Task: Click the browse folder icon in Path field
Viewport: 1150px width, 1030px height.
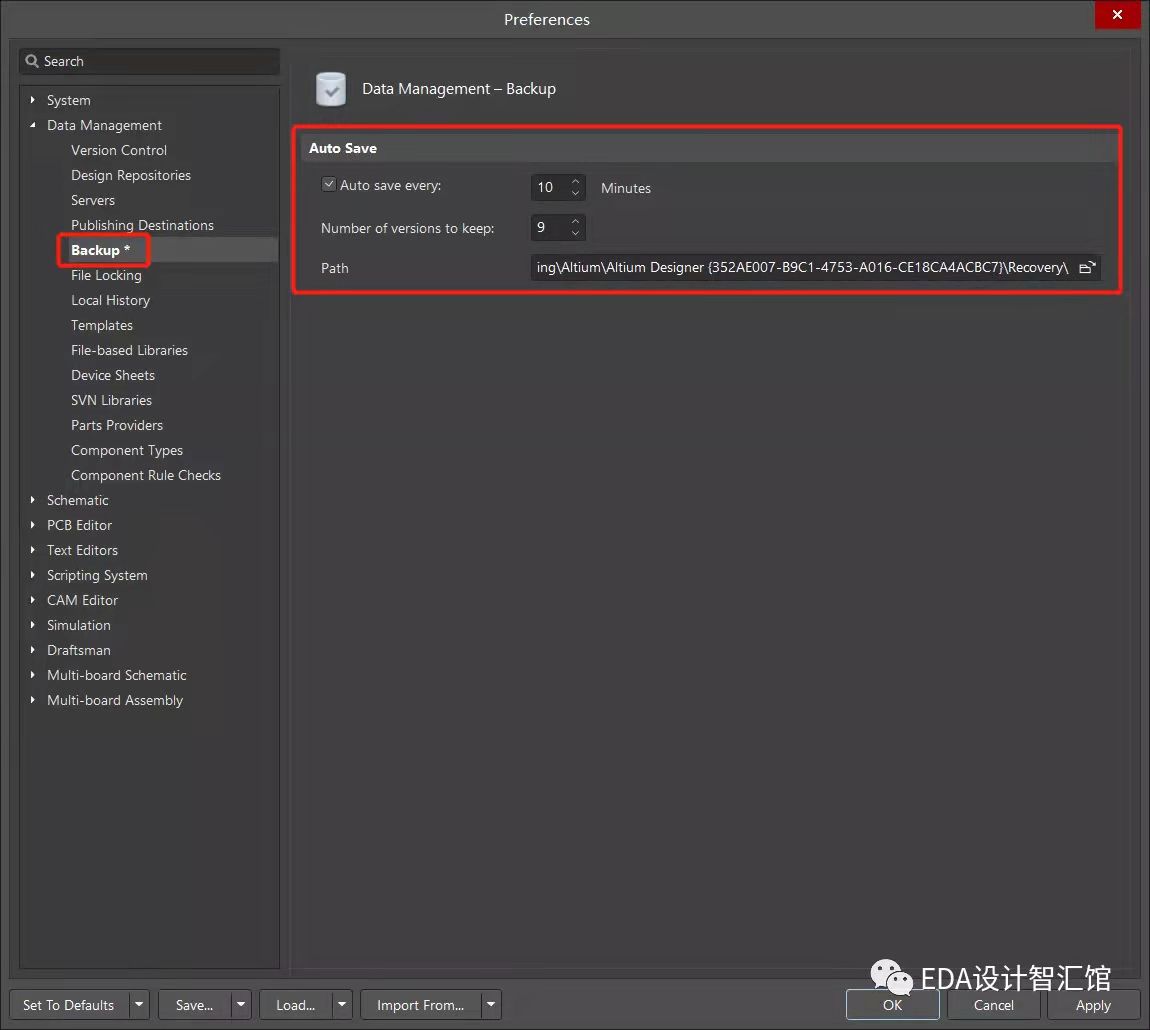Action: (1087, 268)
